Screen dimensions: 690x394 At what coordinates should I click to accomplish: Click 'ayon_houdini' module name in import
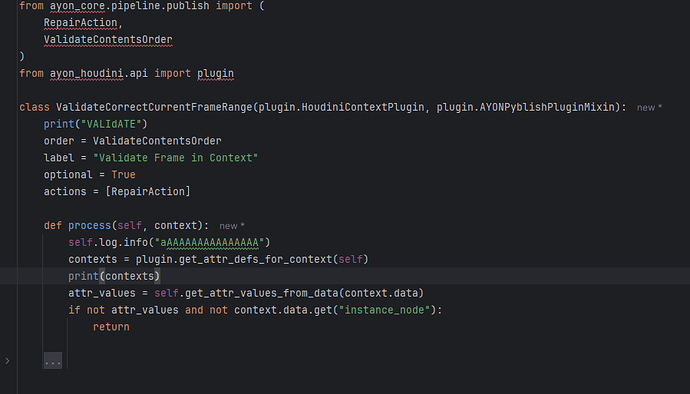pos(86,74)
